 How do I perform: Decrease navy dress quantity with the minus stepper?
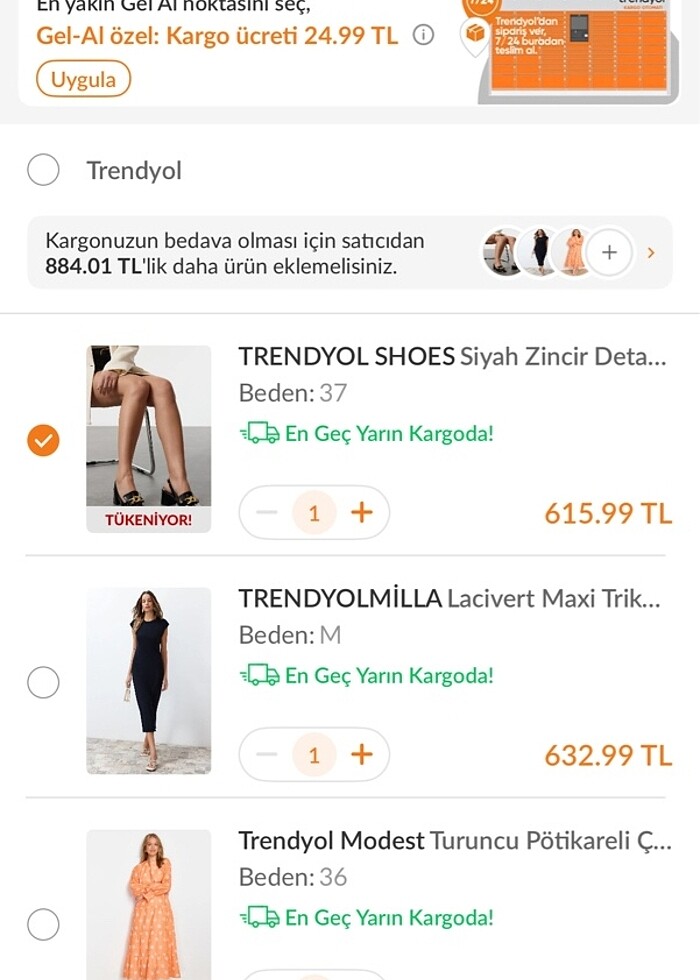[266, 754]
